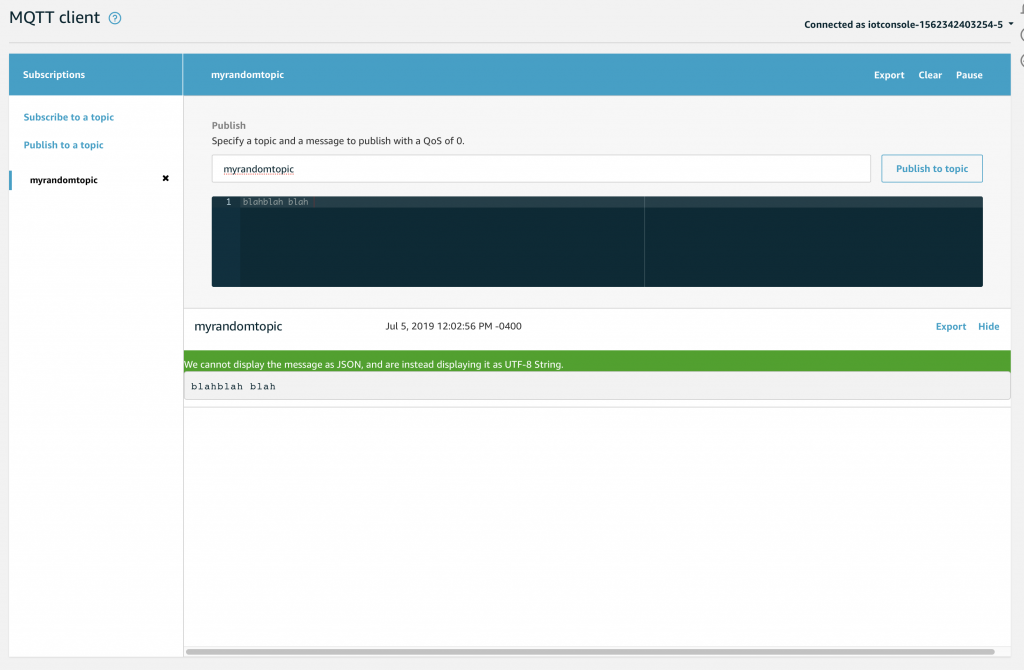Select myrandomtopic in the Subscriptions list
The width and height of the screenshot is (1024, 670).
[63, 180]
